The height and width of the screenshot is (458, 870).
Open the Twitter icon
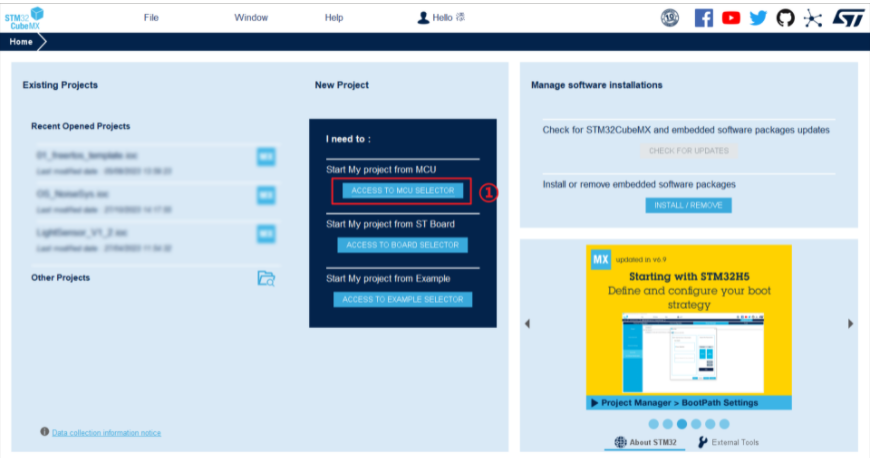[x=758, y=18]
